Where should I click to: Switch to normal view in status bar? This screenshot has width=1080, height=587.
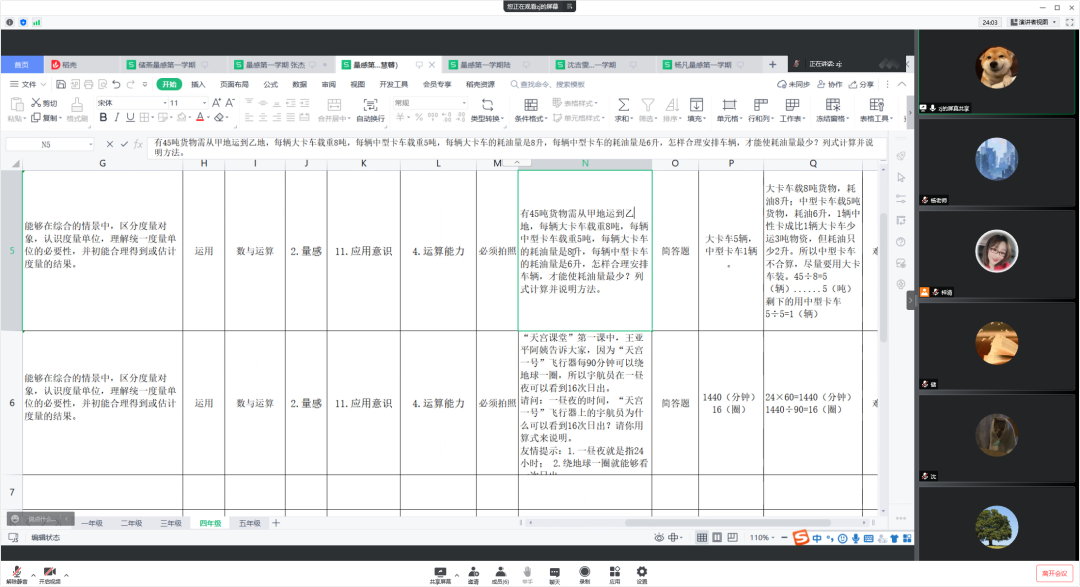click(702, 537)
